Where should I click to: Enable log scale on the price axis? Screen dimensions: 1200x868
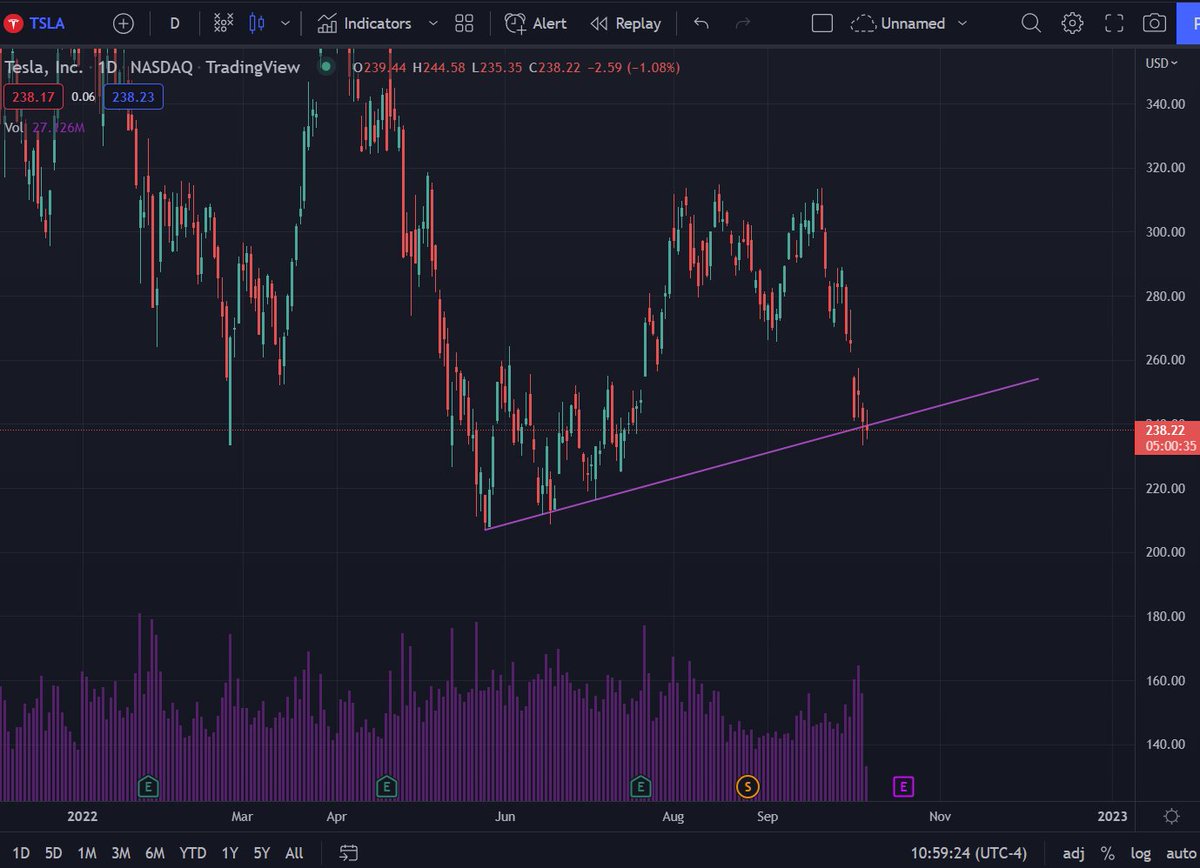pos(1141,853)
